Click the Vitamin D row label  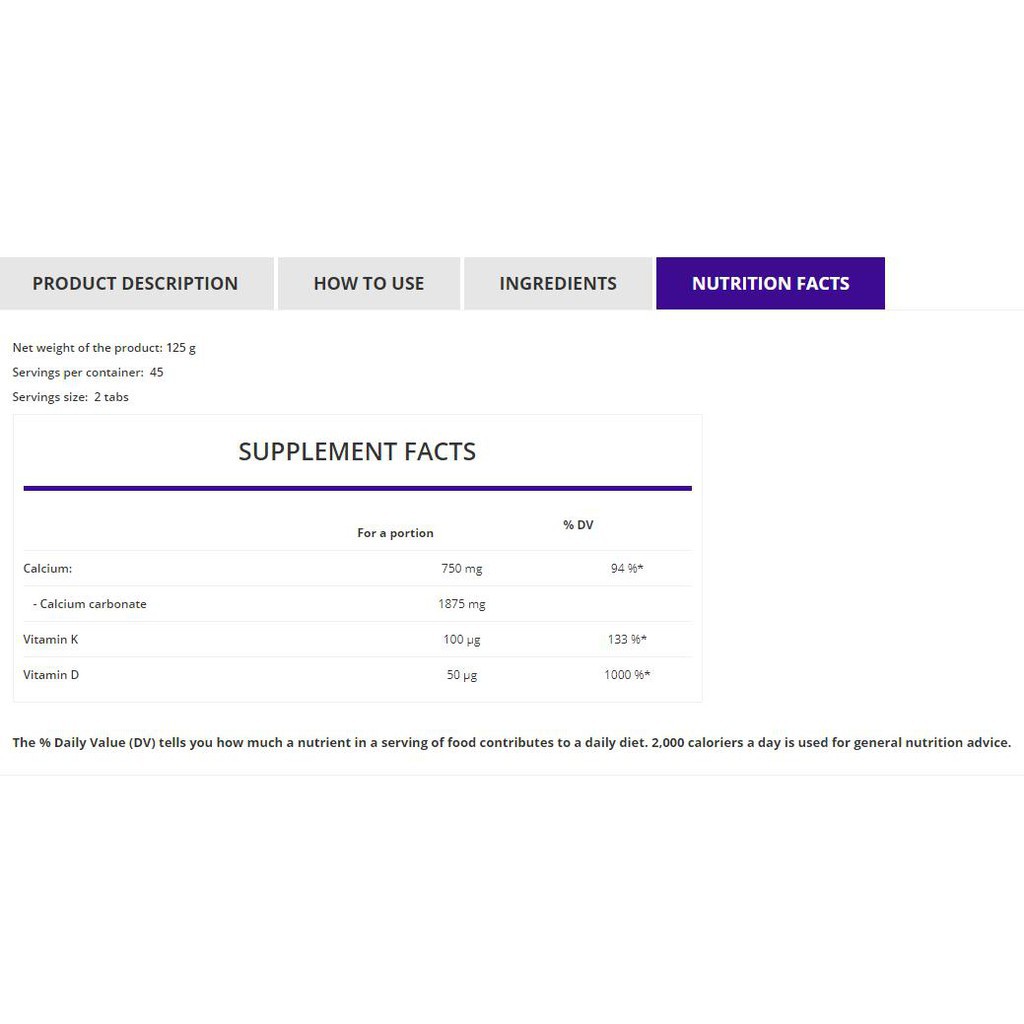click(x=51, y=675)
